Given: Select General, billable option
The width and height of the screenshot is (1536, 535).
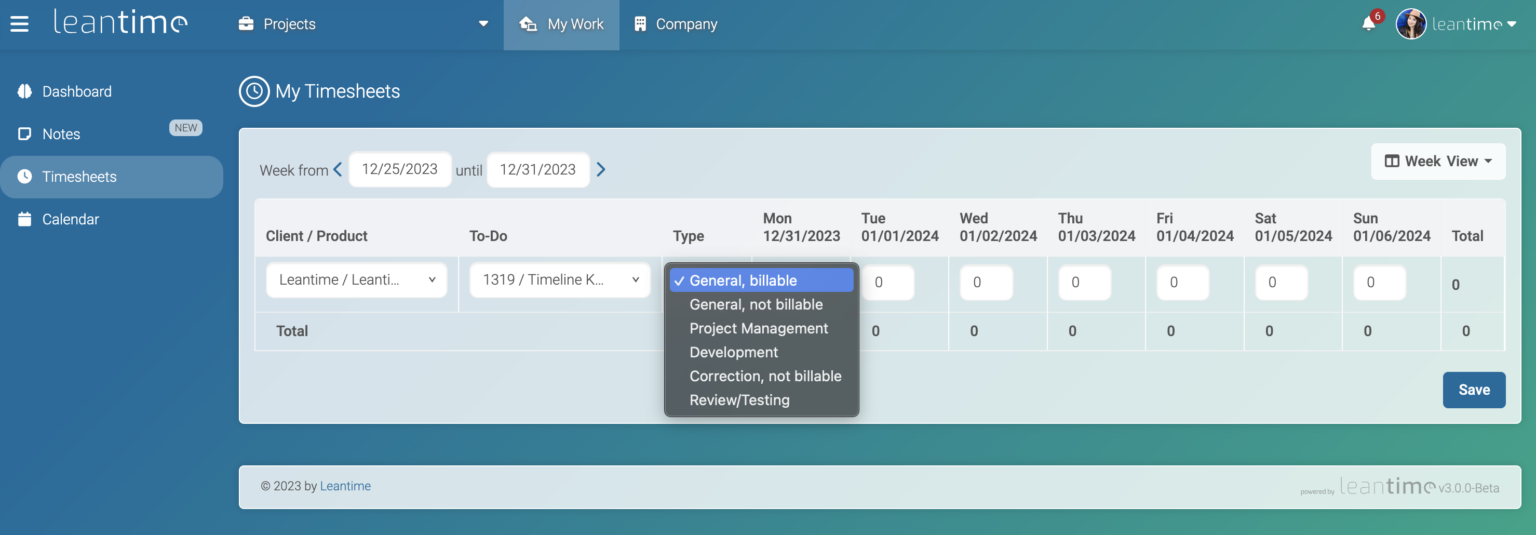Looking at the screenshot, I should pos(762,280).
